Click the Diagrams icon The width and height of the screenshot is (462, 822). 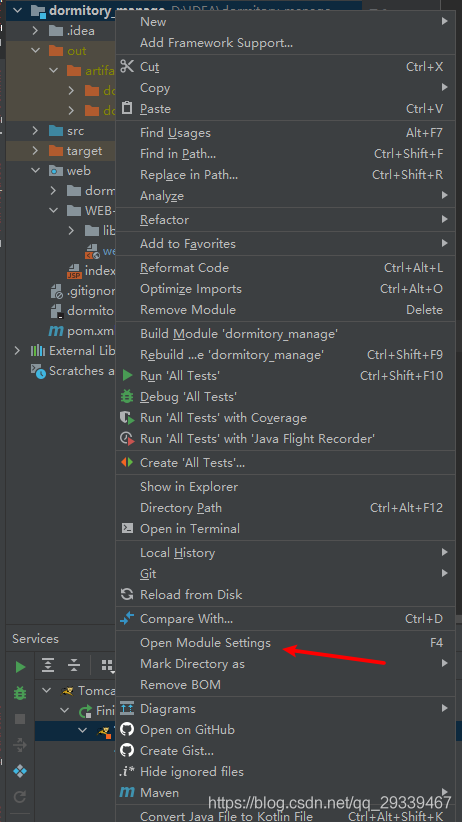127,709
